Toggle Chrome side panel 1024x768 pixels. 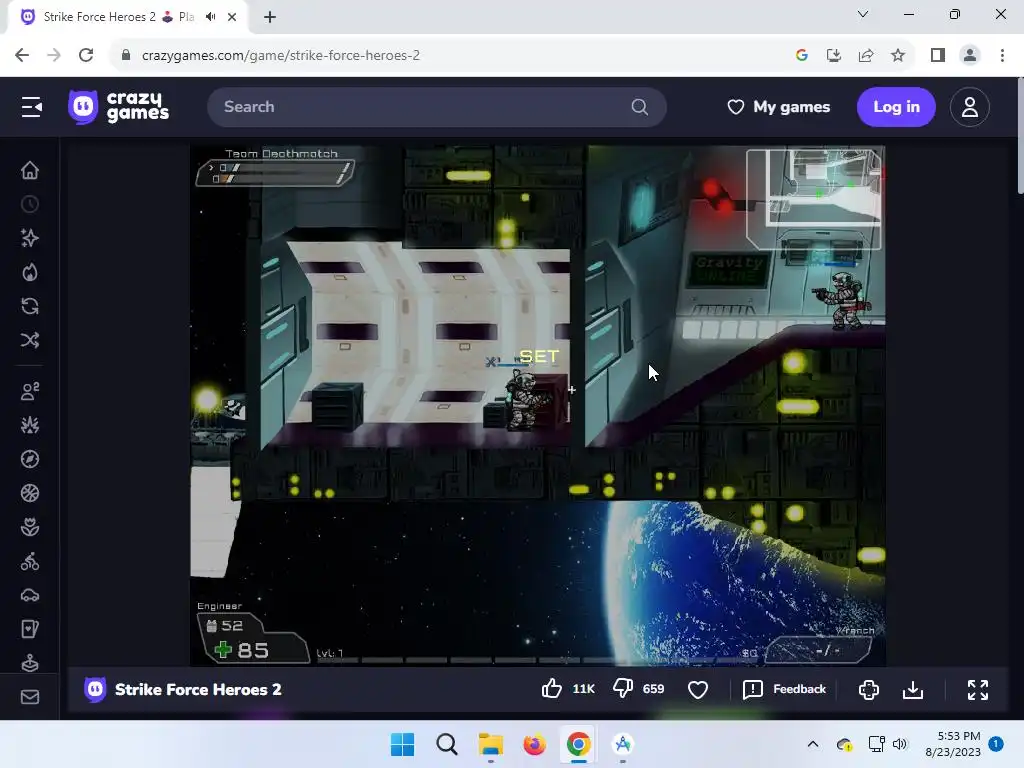tap(938, 56)
